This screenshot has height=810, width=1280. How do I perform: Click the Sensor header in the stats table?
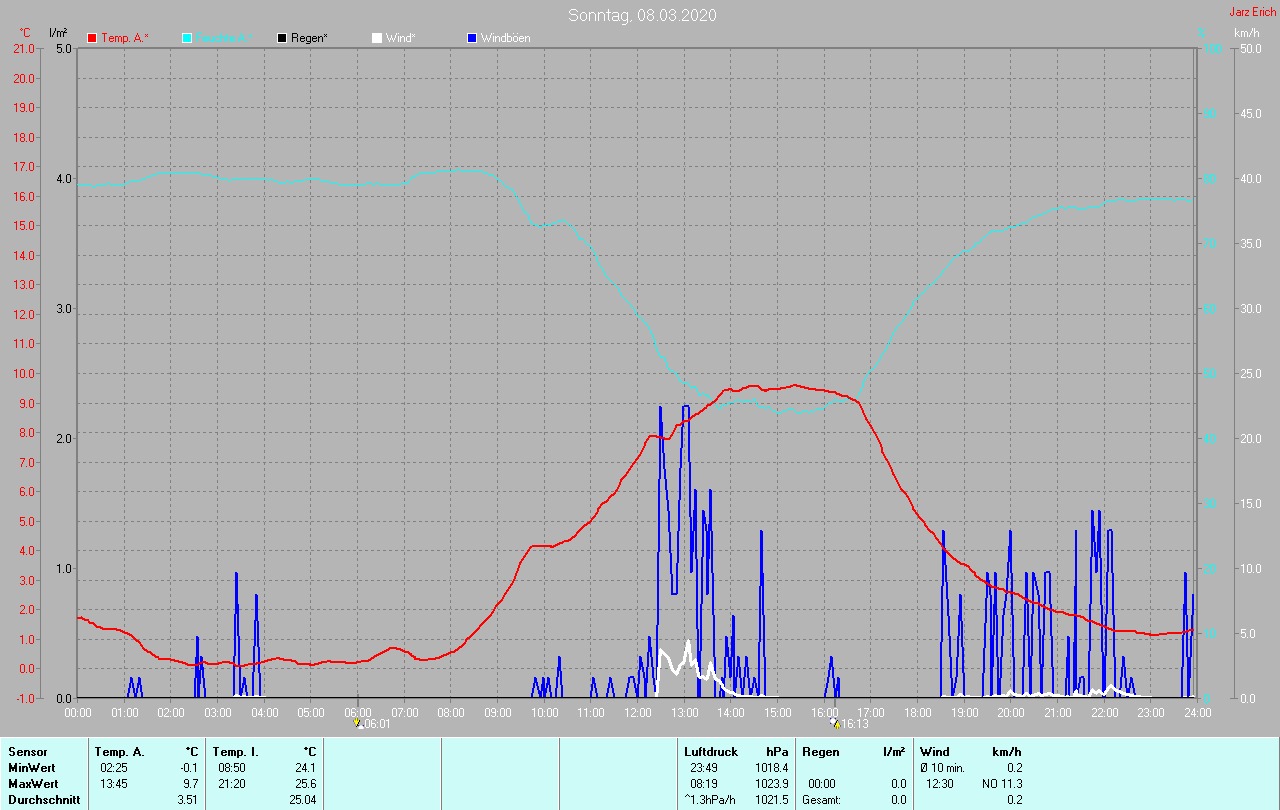pyautogui.click(x=27, y=751)
